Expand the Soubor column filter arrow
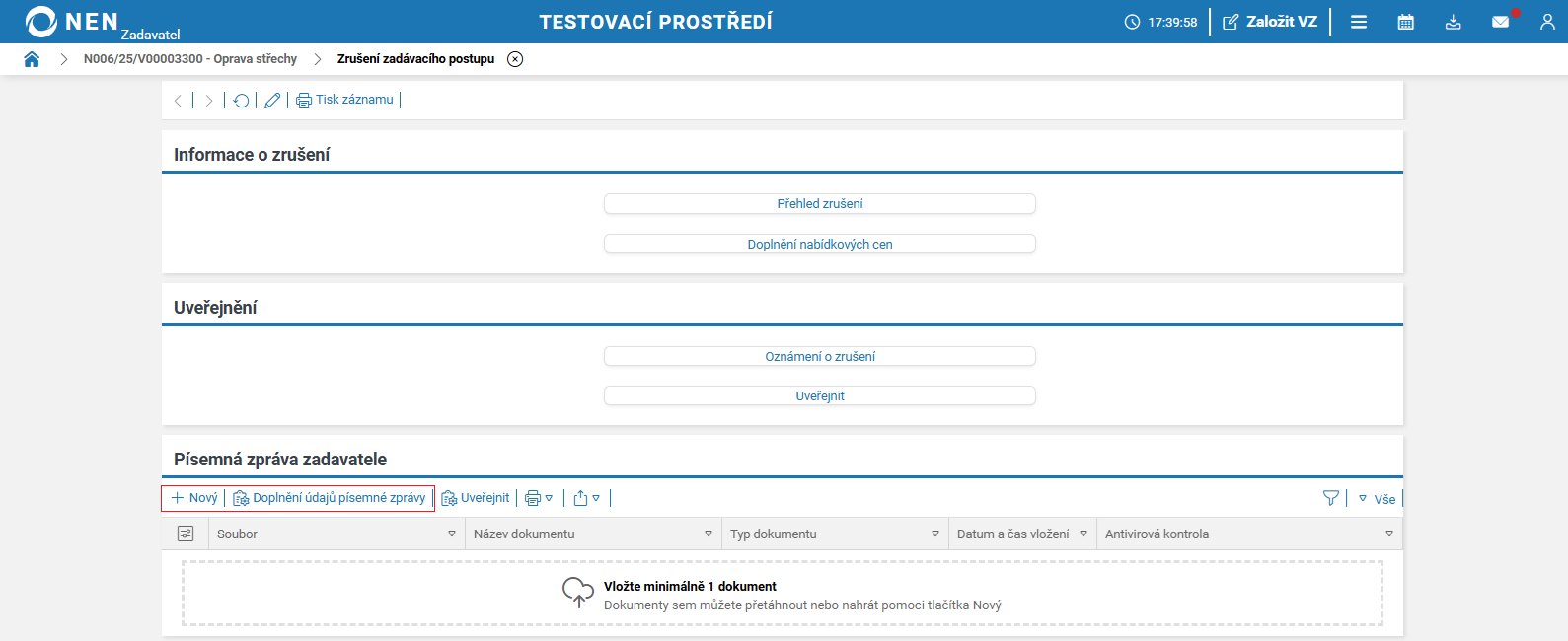The width and height of the screenshot is (1568, 641). click(x=452, y=534)
